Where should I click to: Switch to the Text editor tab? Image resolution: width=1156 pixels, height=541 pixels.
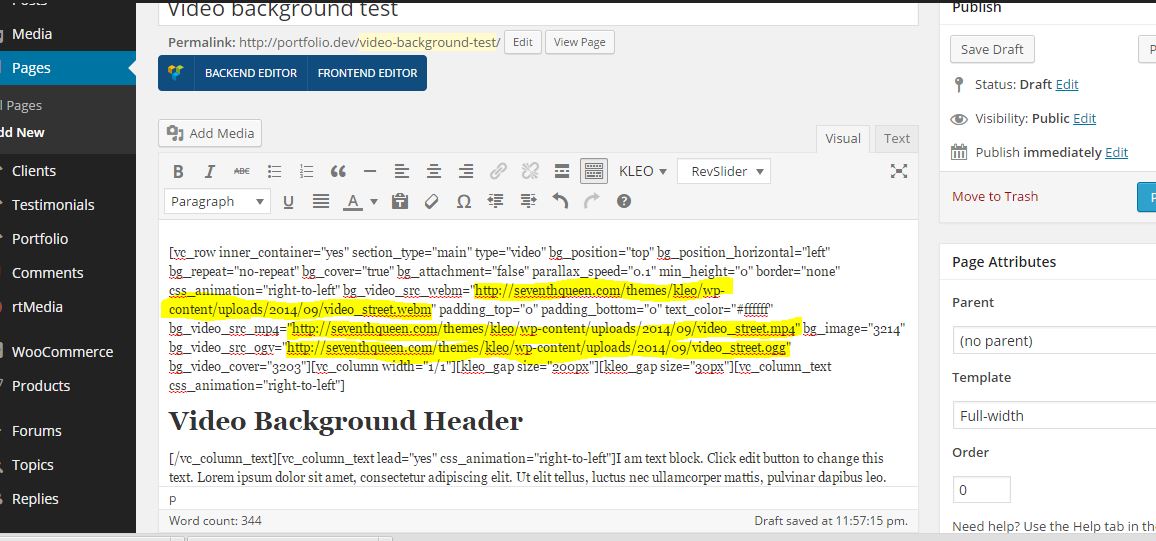pyautogui.click(x=897, y=139)
